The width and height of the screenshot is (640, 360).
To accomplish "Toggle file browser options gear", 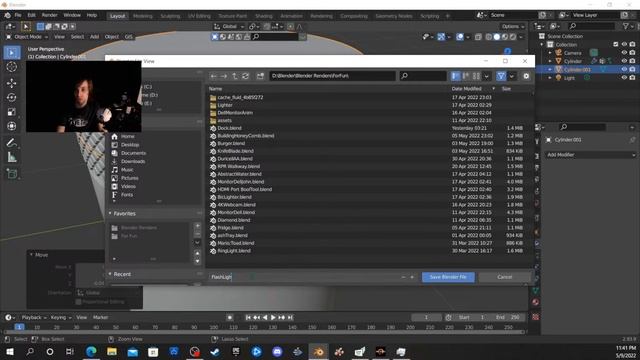I will 526,76.
